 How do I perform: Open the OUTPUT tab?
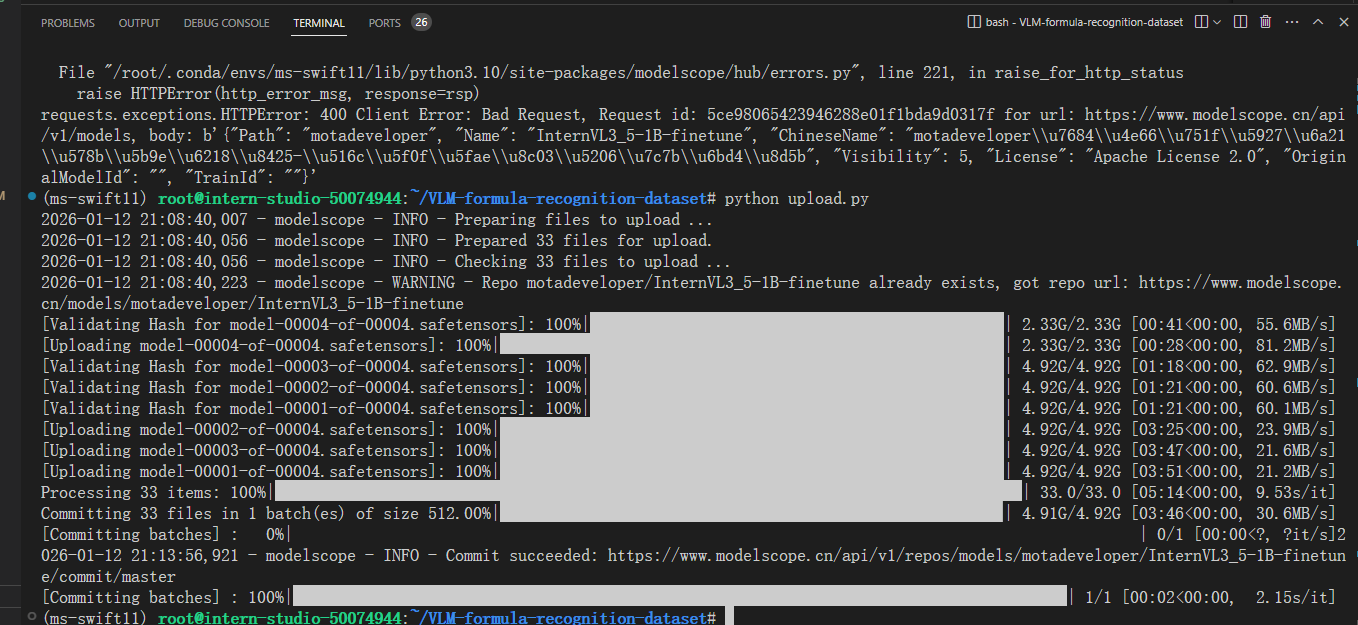click(x=139, y=23)
